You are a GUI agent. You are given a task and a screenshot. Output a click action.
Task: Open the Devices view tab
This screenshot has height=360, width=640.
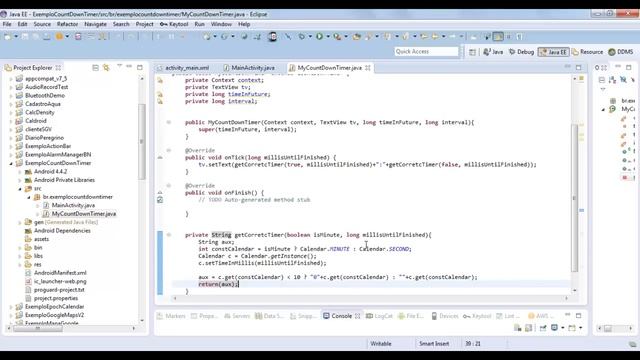pos(445,316)
